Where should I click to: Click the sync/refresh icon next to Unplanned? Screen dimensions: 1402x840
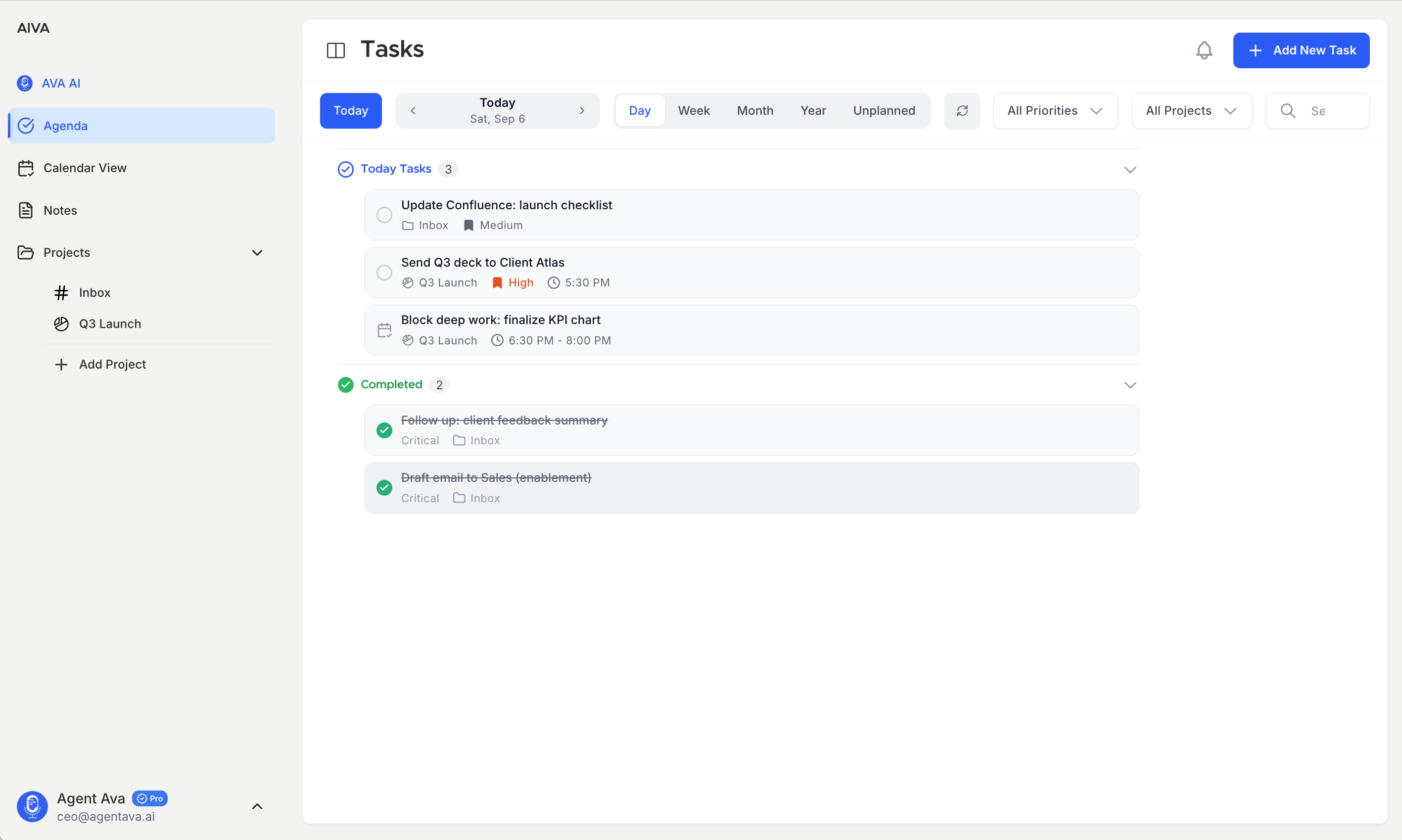click(x=962, y=110)
